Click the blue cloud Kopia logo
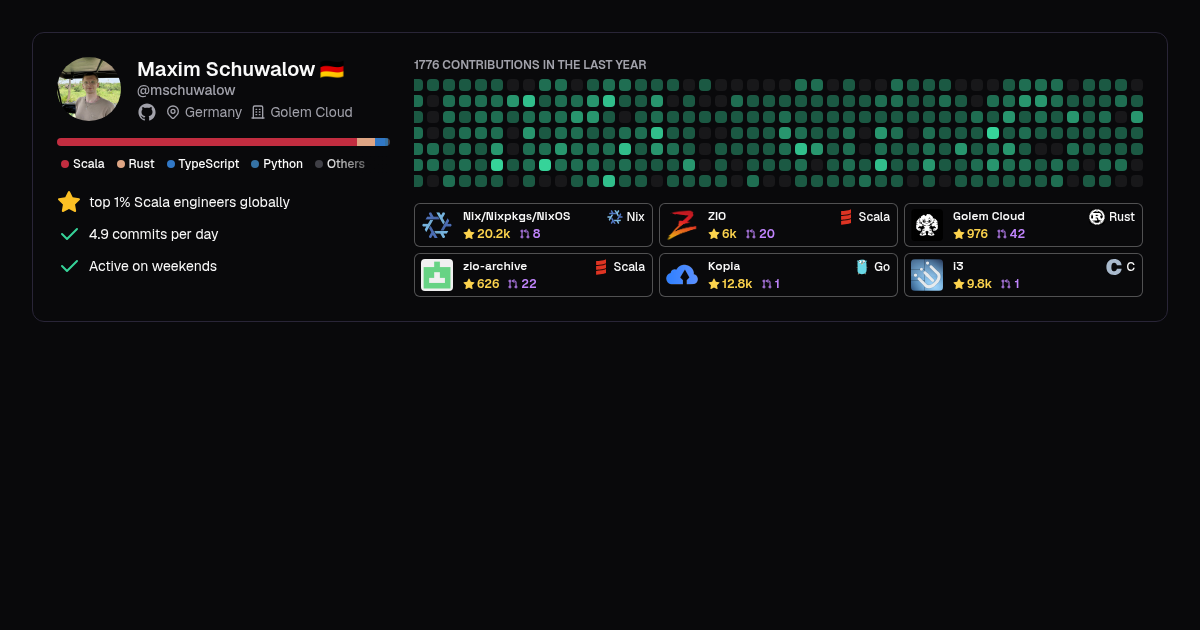 pyautogui.click(x=682, y=275)
